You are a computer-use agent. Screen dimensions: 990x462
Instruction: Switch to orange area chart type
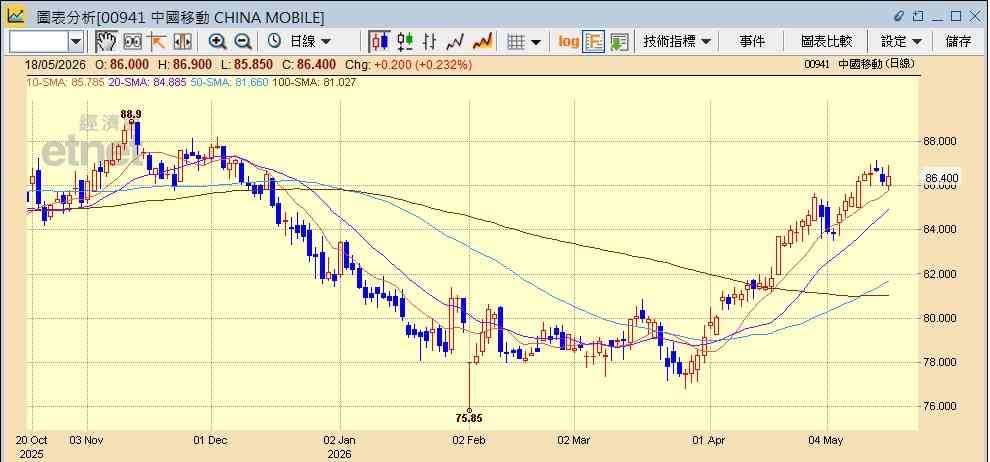(482, 42)
